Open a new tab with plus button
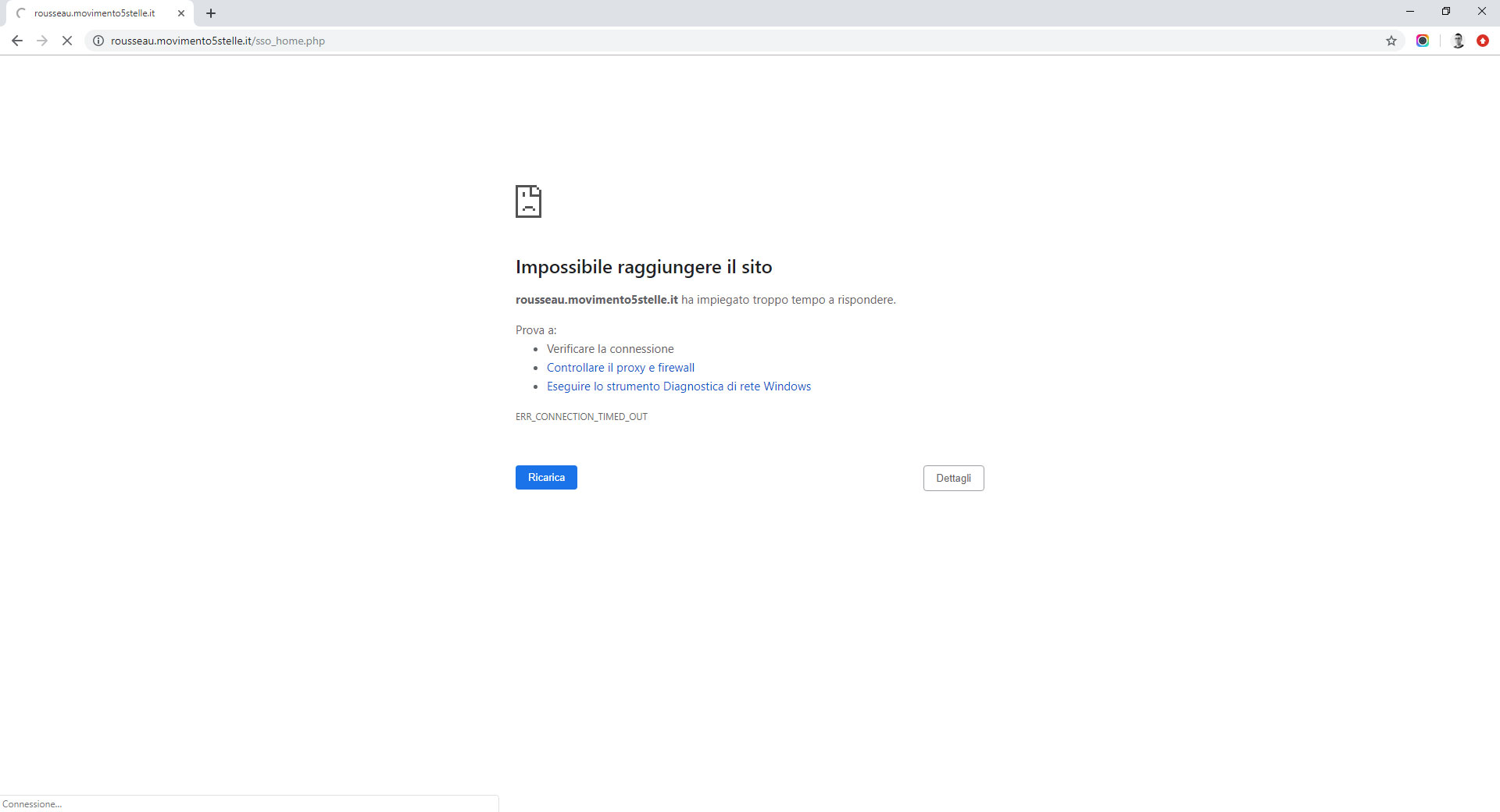 211,13
